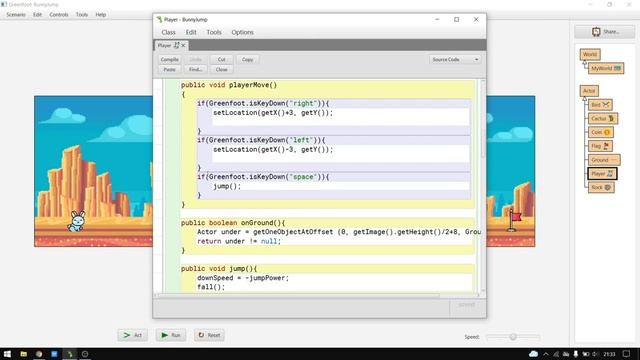Open the Edit menu in Greenfoot main window
The image size is (640, 360).
click(38, 15)
